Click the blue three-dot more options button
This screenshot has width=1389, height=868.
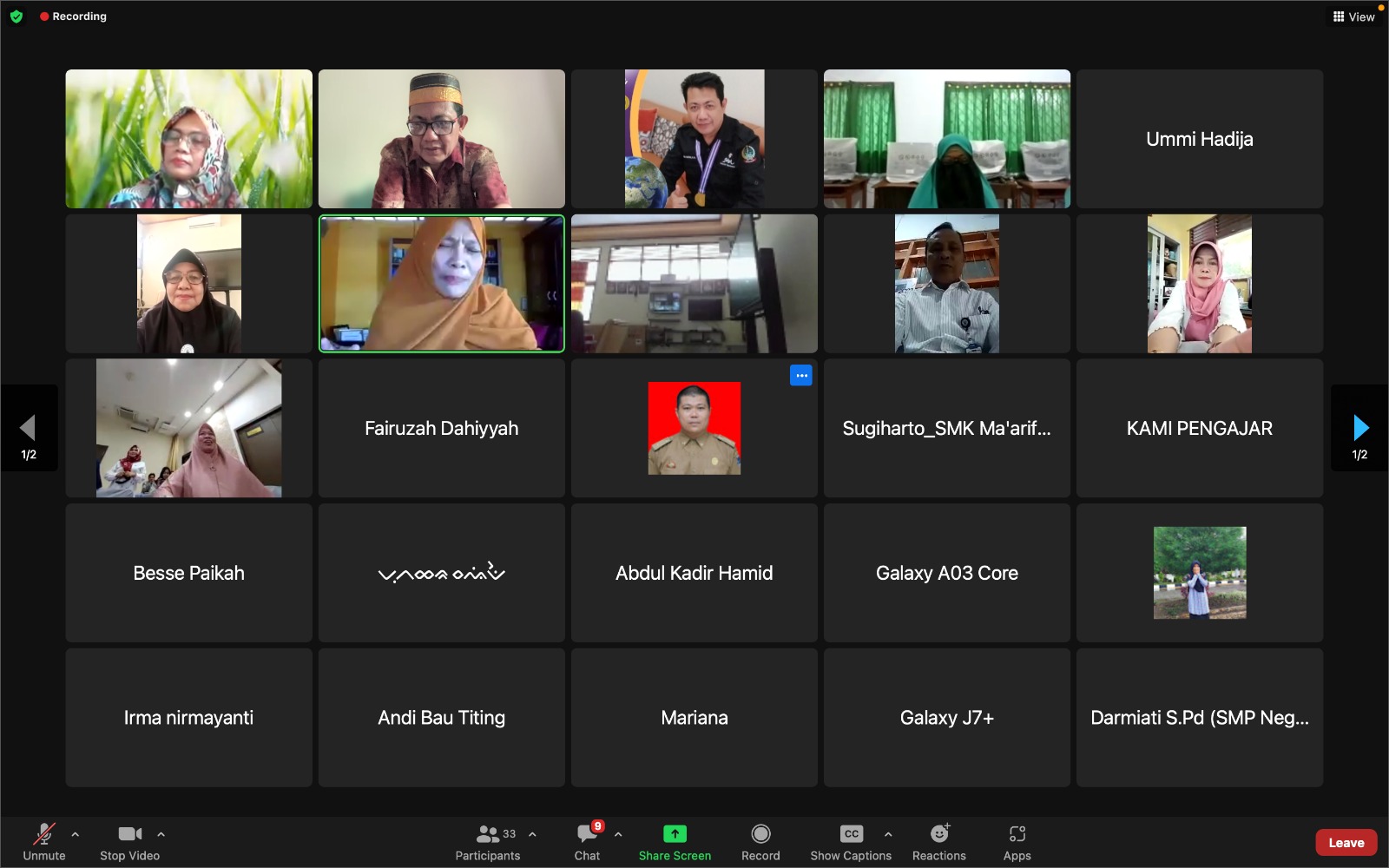coord(800,375)
